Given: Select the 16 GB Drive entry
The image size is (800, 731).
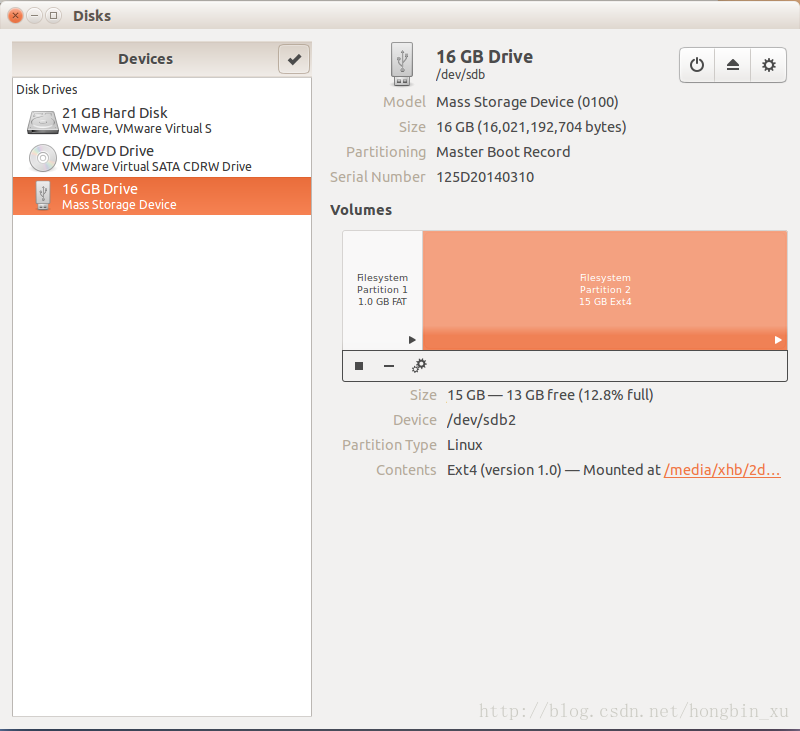Looking at the screenshot, I should click(x=162, y=196).
